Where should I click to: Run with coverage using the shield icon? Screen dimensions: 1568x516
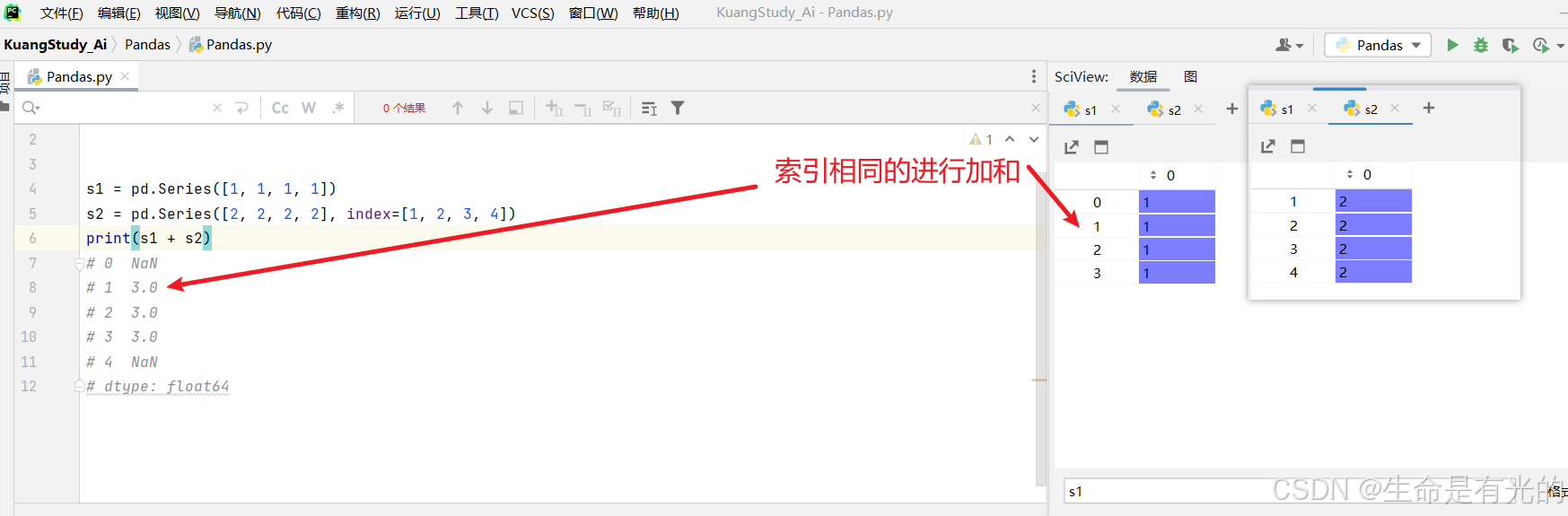(x=1511, y=45)
